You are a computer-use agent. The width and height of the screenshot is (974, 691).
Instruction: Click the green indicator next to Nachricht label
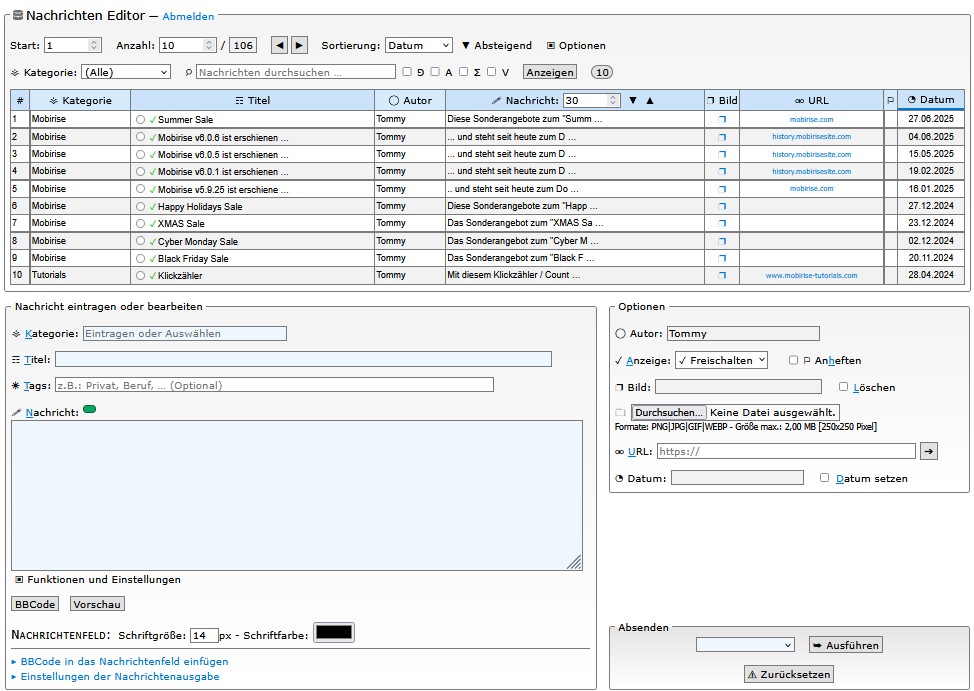pyautogui.click(x=90, y=409)
